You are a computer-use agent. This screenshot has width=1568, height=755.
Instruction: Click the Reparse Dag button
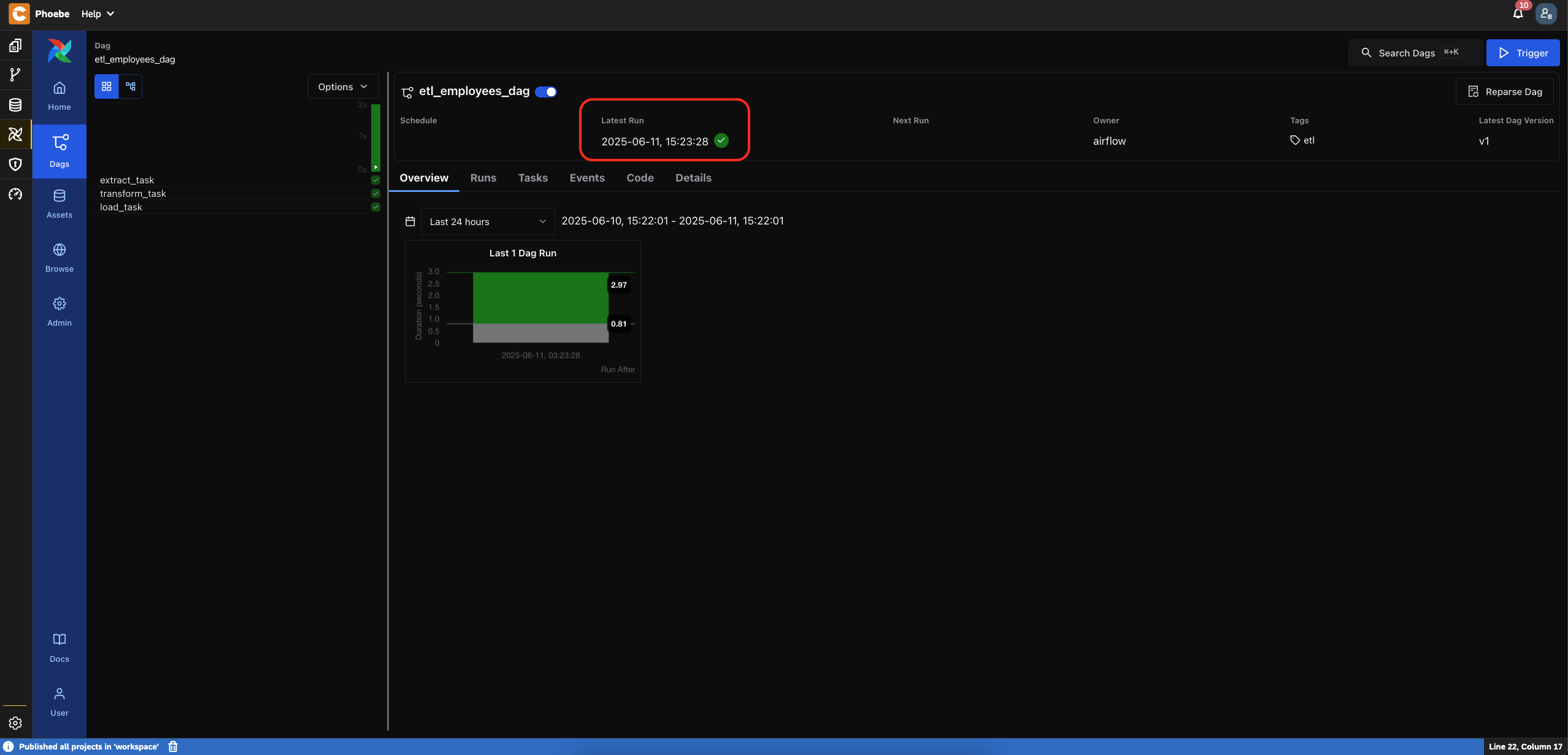[x=1505, y=91]
